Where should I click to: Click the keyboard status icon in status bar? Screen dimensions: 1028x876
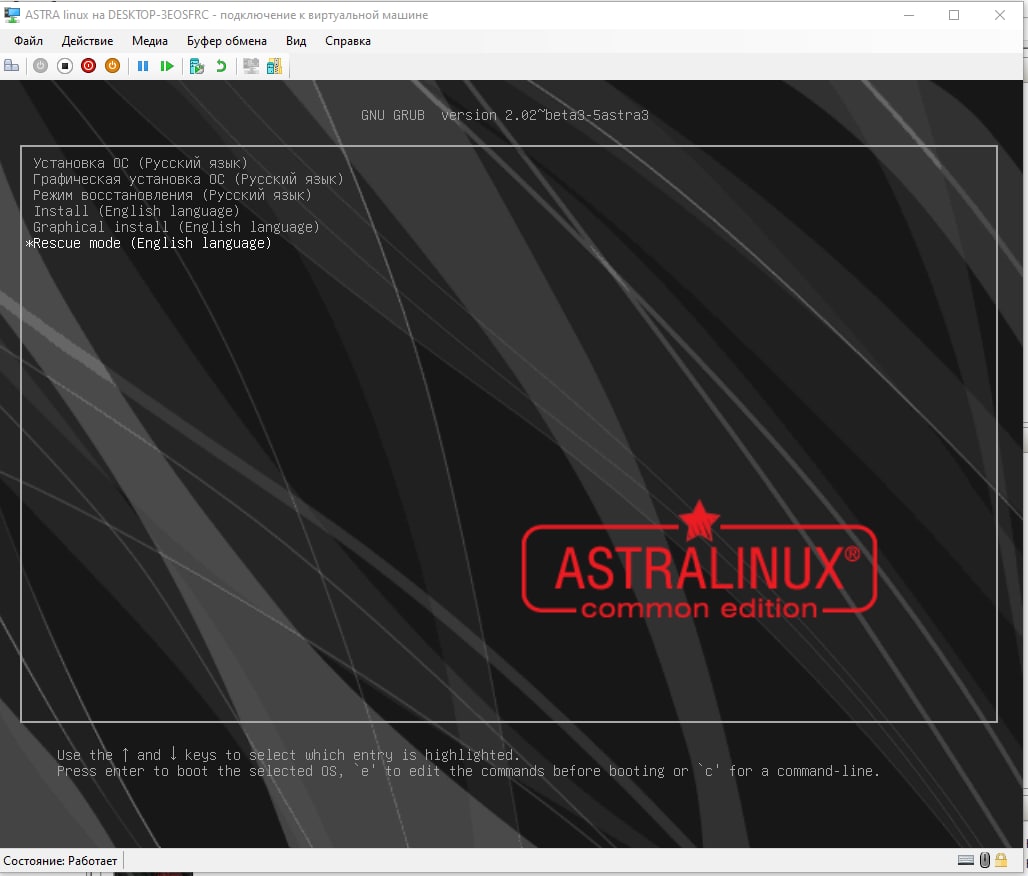[966, 860]
